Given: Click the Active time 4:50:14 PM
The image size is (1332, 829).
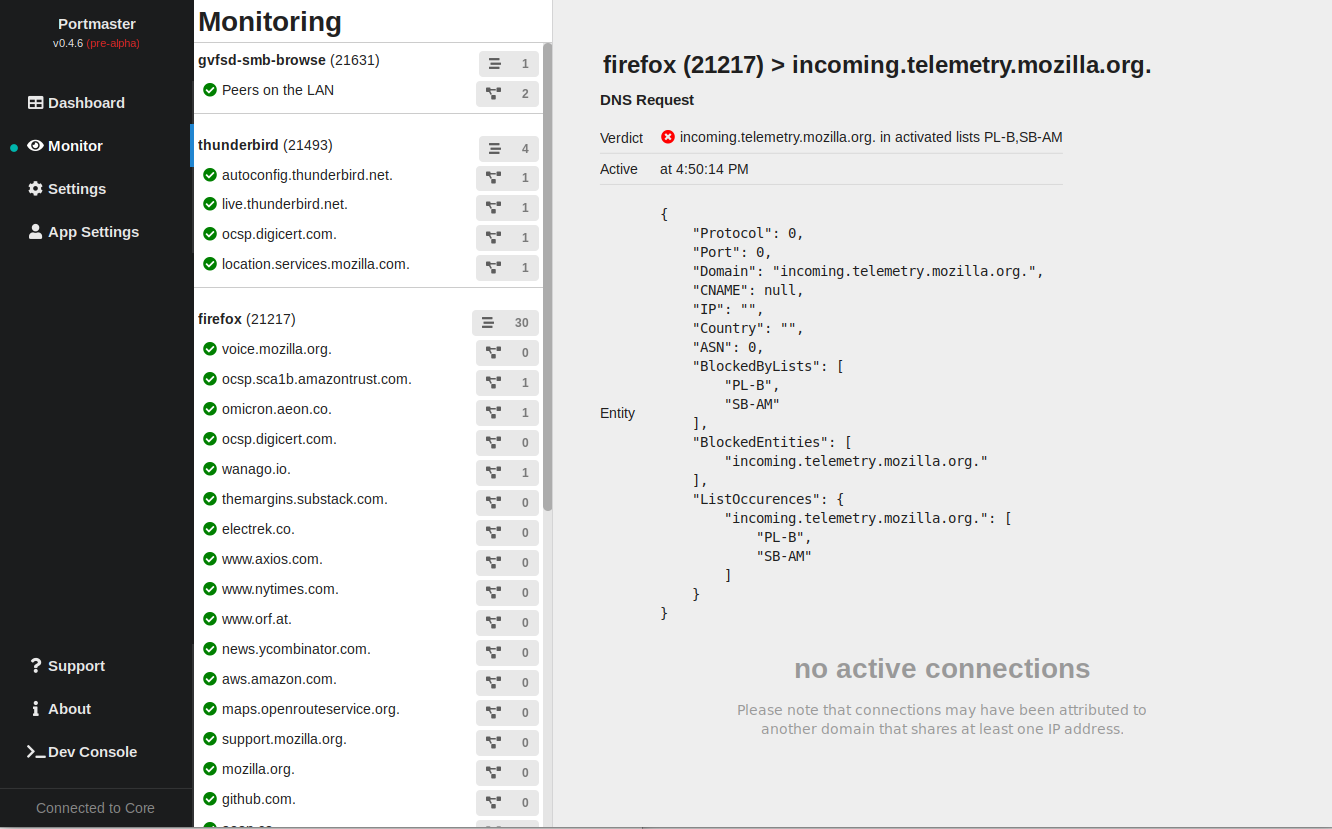Looking at the screenshot, I should coord(704,169).
